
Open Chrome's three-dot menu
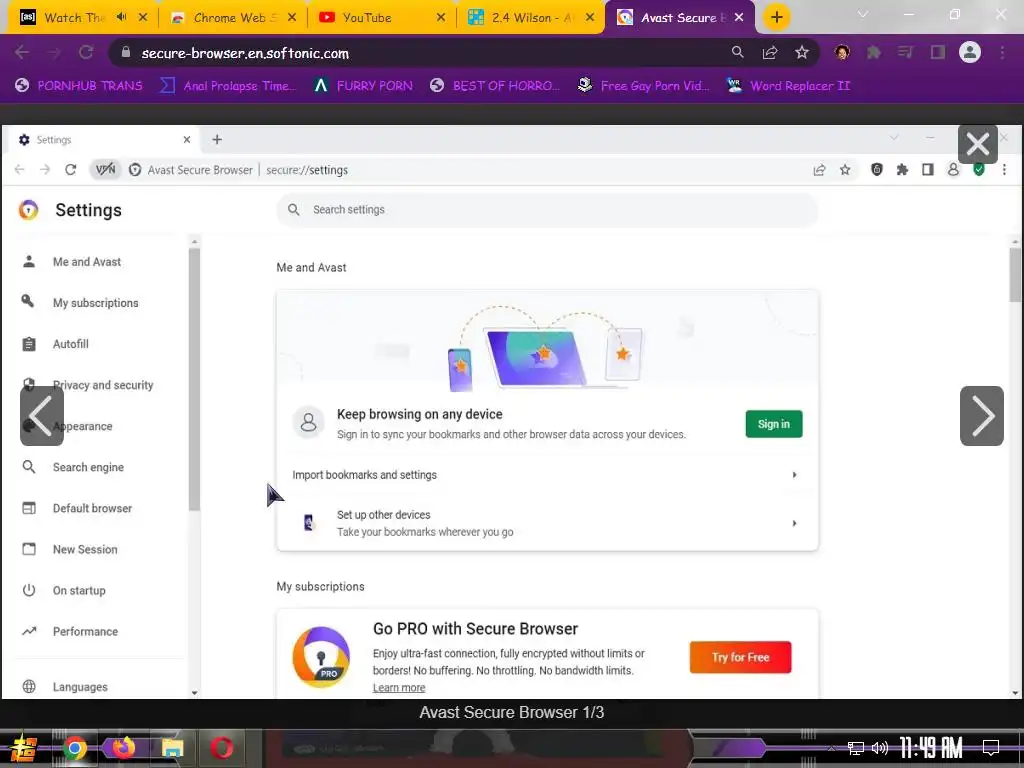click(x=1002, y=52)
